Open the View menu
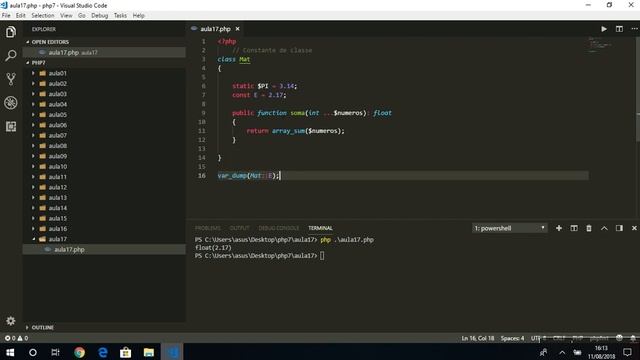The width and height of the screenshot is (640, 360). click(66, 16)
